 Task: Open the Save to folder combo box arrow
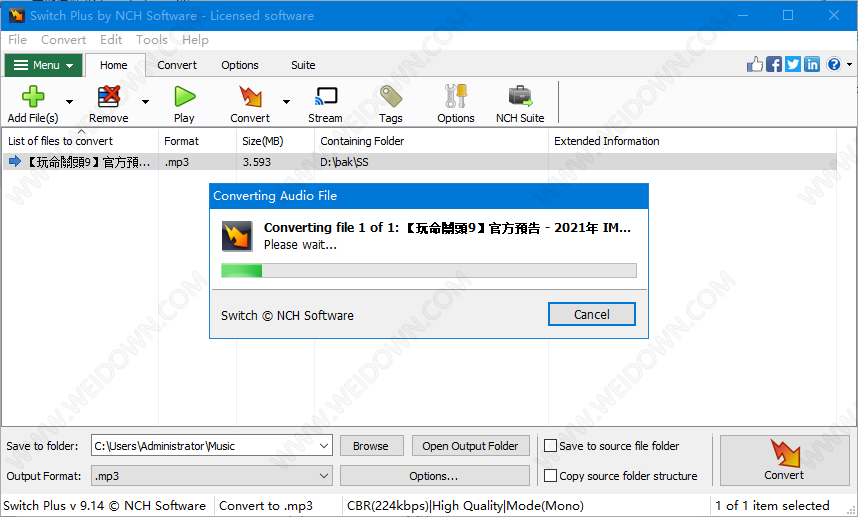(324, 446)
